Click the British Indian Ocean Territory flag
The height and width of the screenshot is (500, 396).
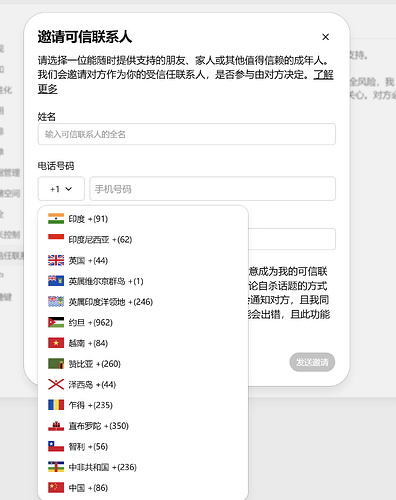(56, 302)
